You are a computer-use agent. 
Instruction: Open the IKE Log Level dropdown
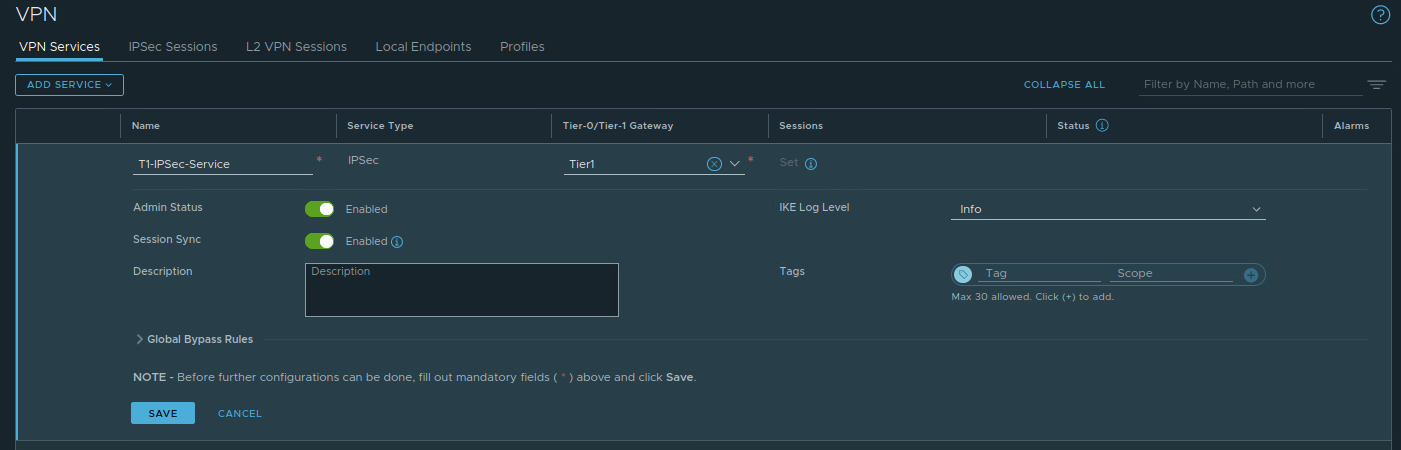pyautogui.click(x=1107, y=210)
